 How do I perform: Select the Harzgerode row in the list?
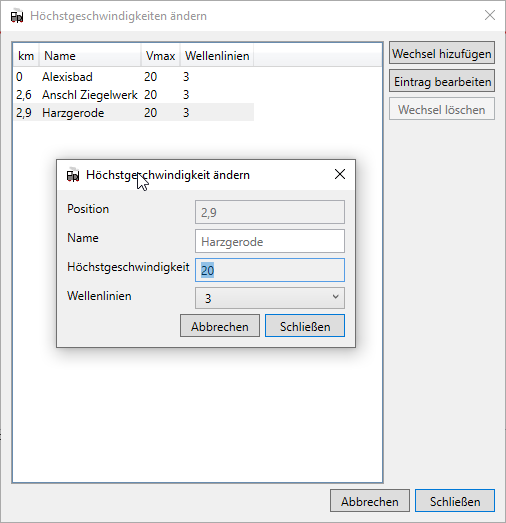pyautogui.click(x=133, y=113)
